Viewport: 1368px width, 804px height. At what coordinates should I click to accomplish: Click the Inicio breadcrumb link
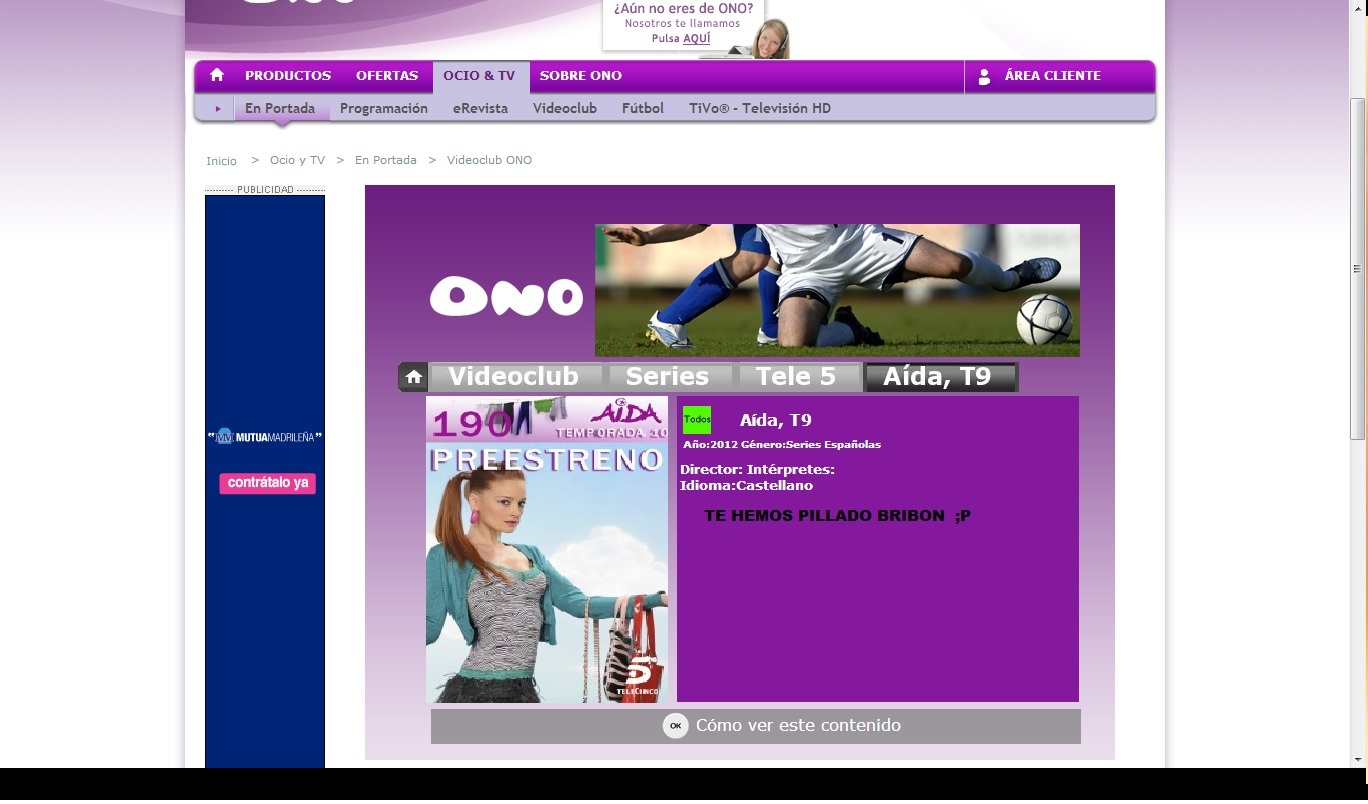click(221, 161)
